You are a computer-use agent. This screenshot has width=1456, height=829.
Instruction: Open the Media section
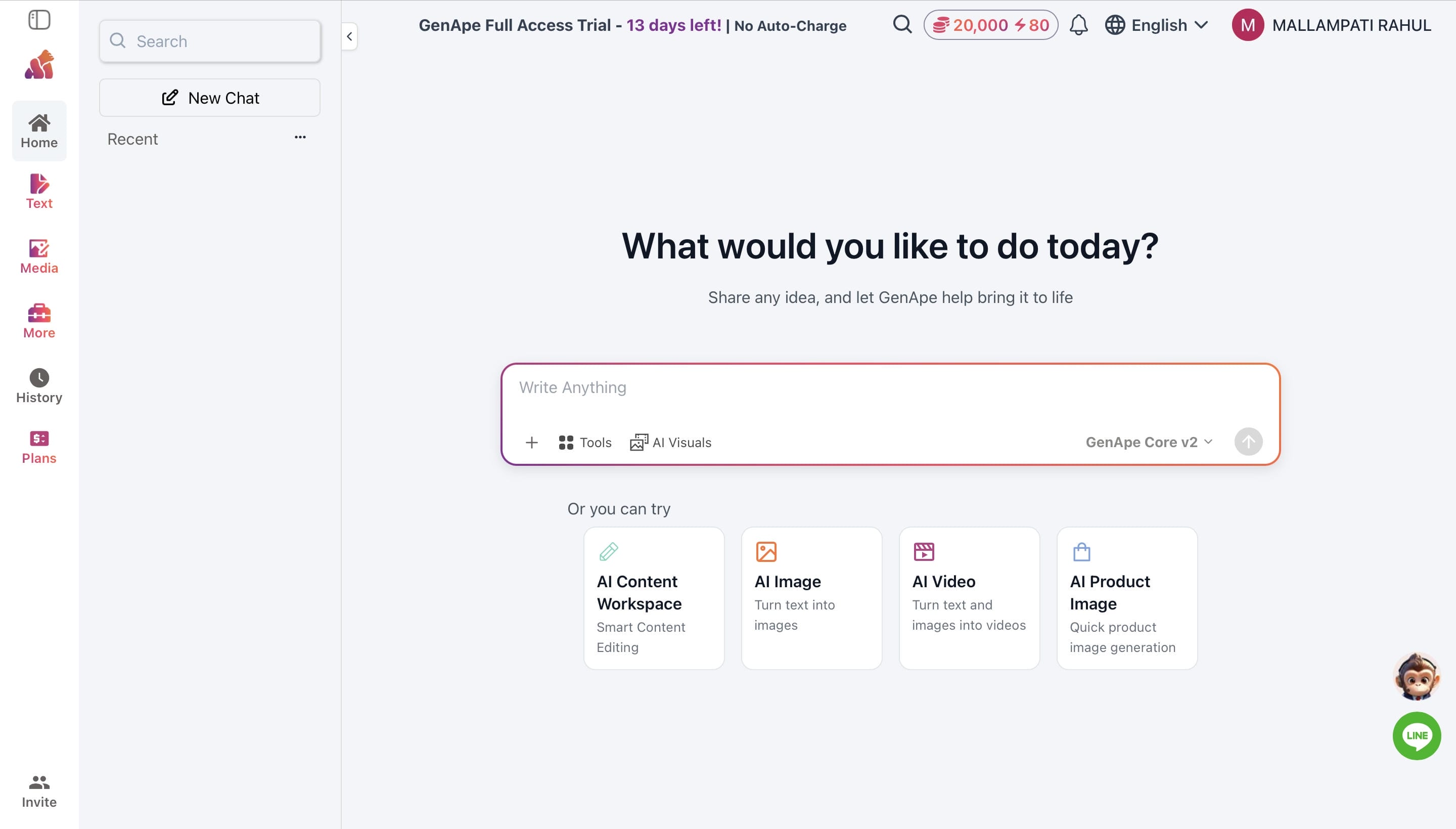[x=39, y=257]
